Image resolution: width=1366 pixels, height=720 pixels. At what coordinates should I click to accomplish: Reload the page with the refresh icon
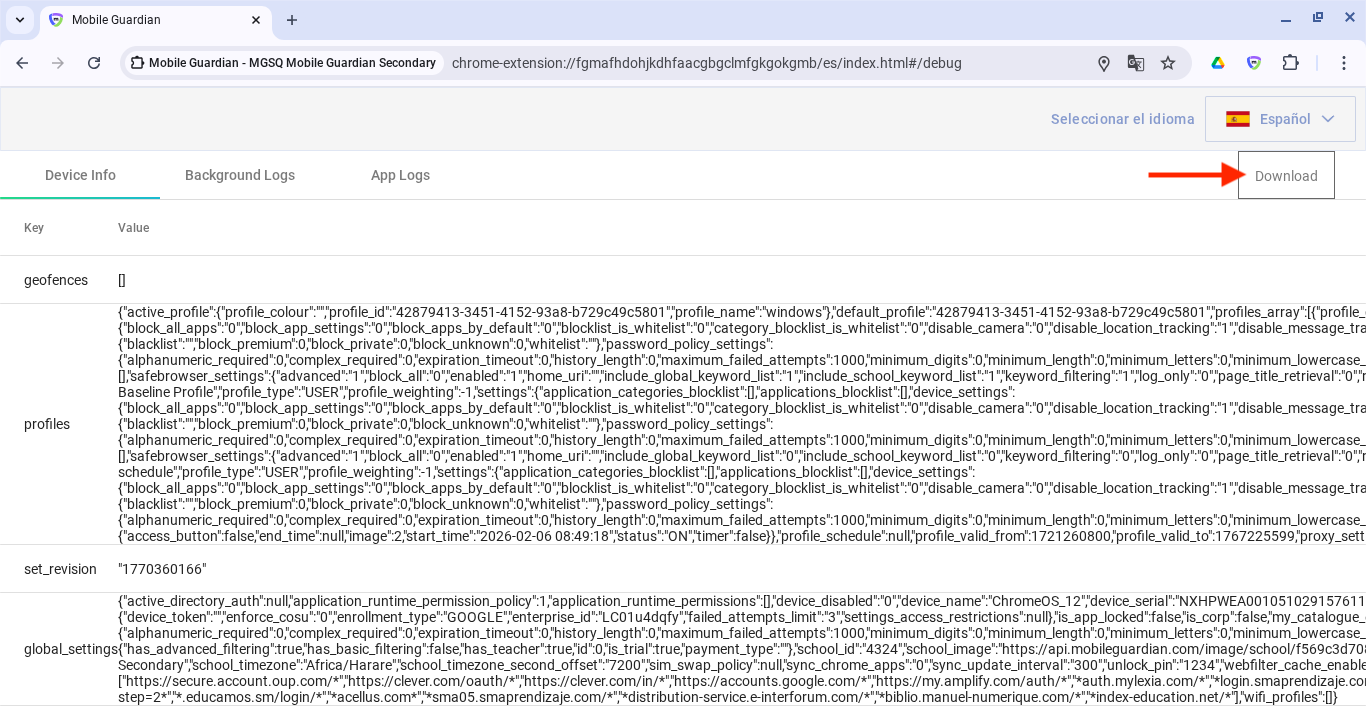pyautogui.click(x=94, y=63)
